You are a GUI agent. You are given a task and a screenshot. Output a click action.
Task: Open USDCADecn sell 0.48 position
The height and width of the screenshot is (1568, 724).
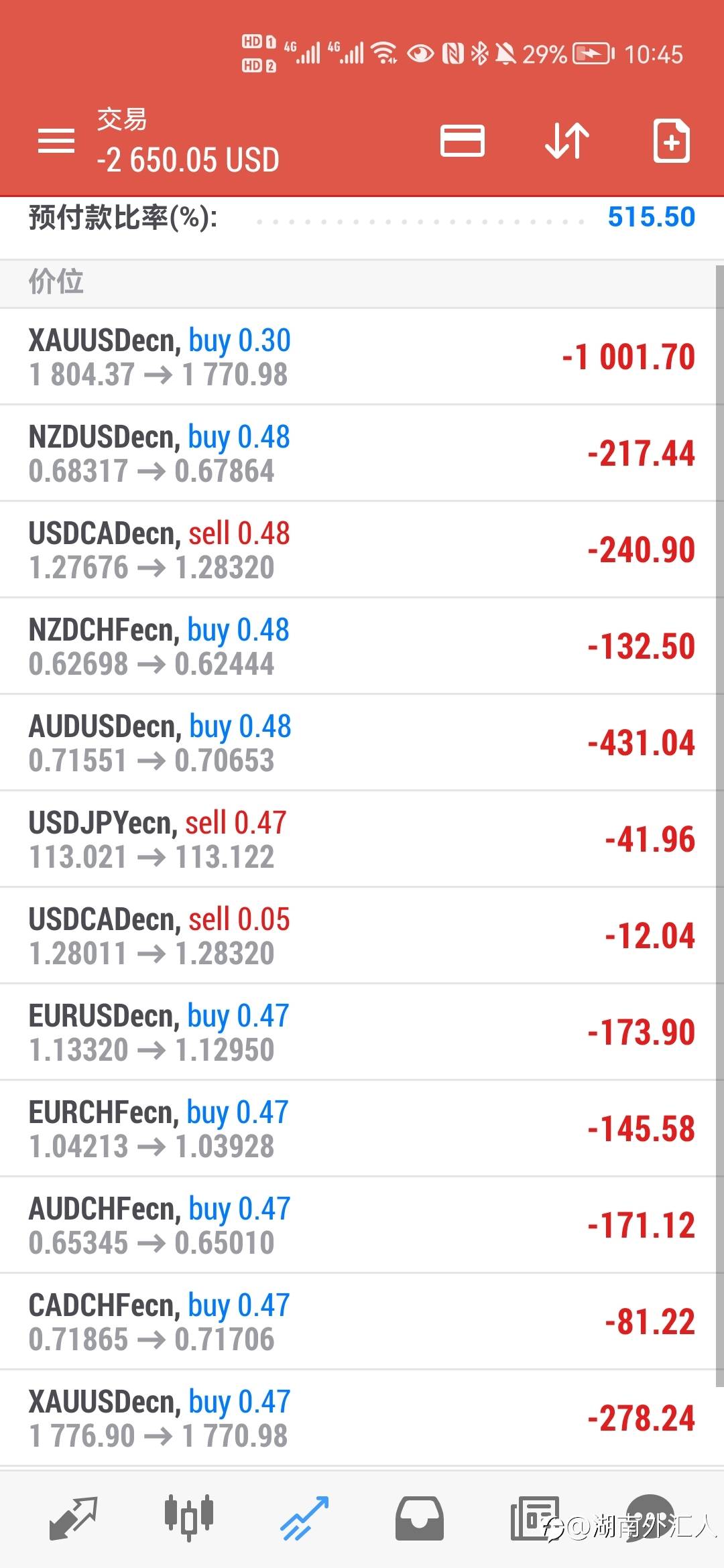point(358,549)
